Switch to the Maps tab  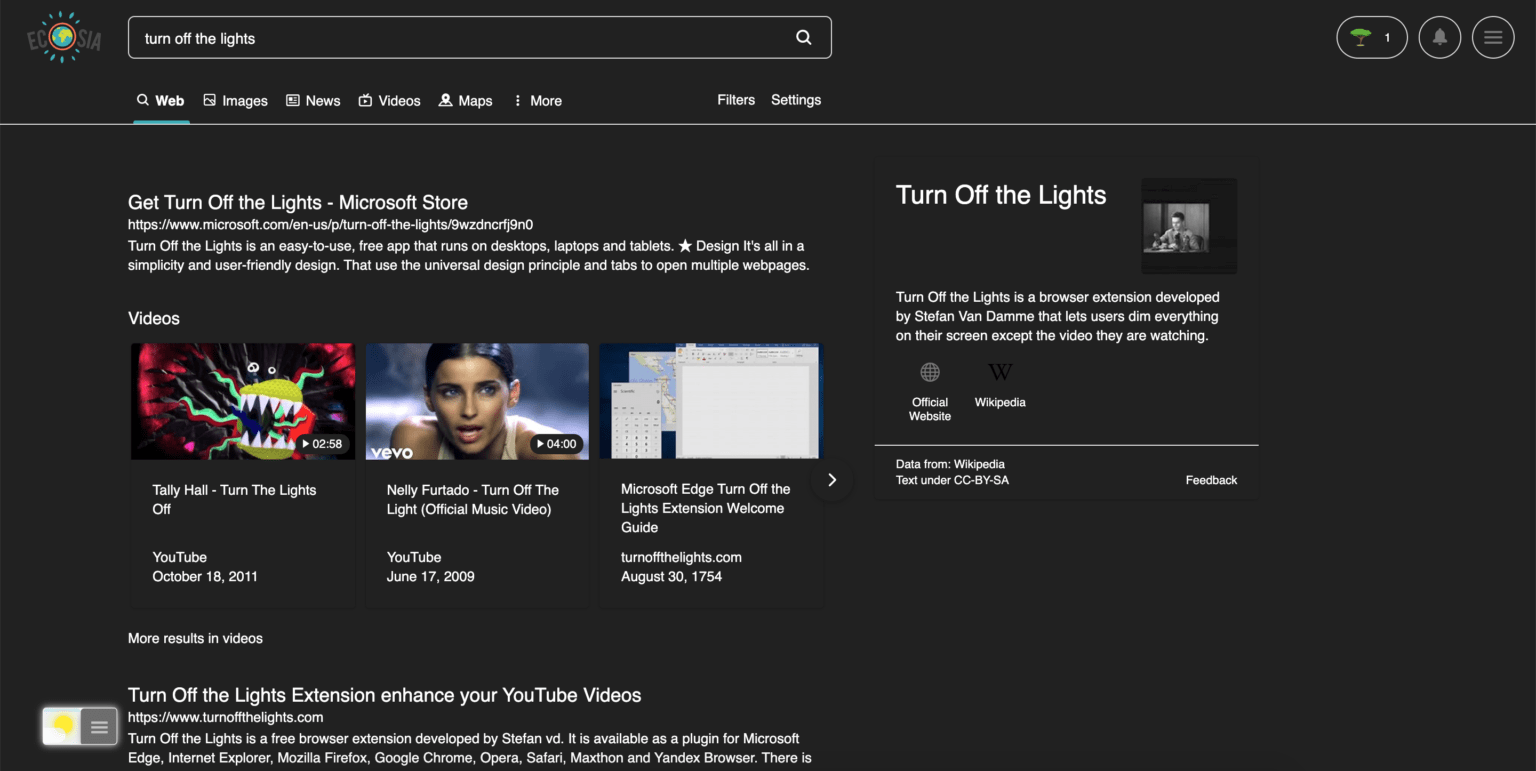pyautogui.click(x=466, y=101)
